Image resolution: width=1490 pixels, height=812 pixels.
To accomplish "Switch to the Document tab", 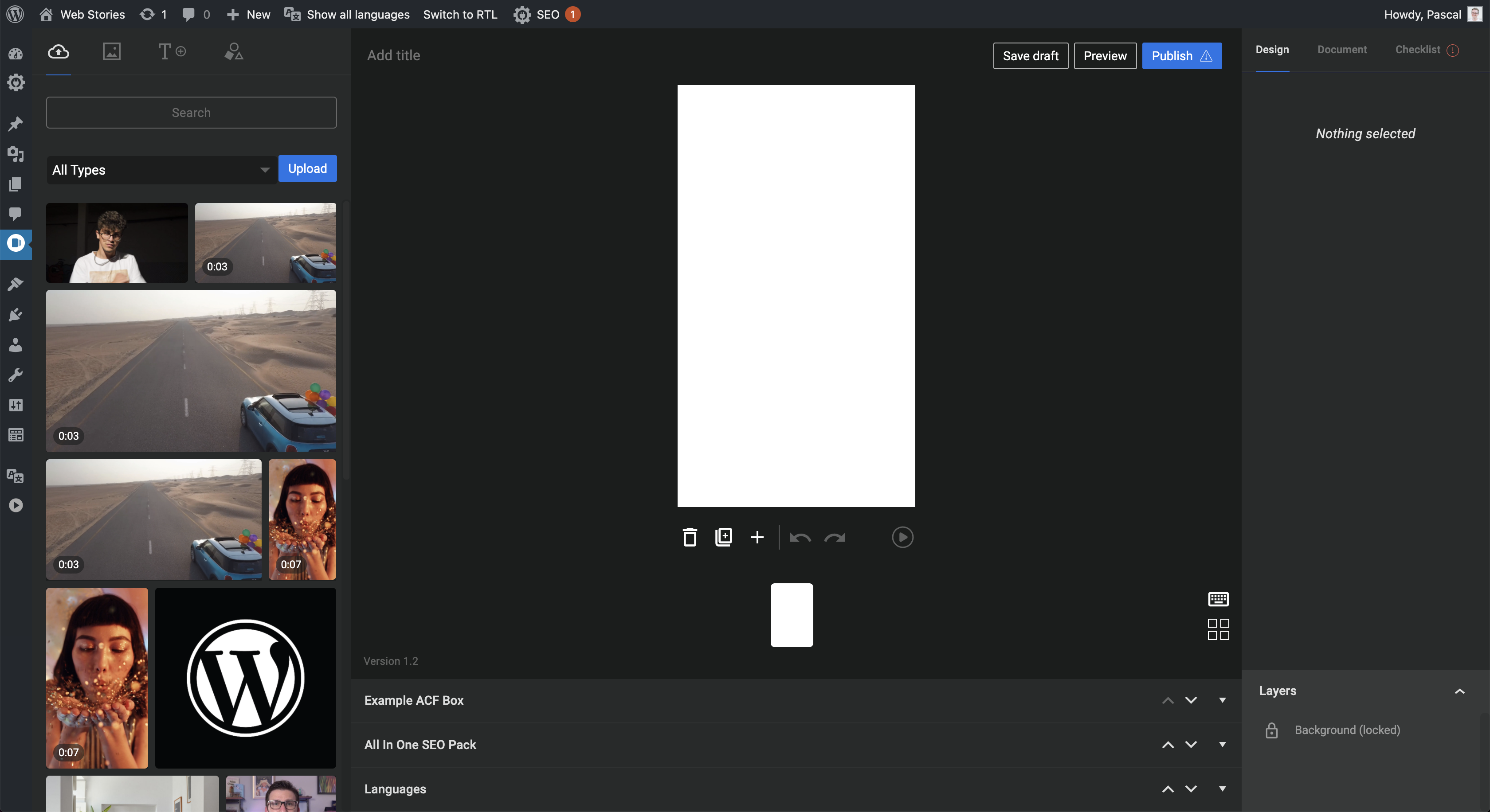I will pyautogui.click(x=1342, y=50).
